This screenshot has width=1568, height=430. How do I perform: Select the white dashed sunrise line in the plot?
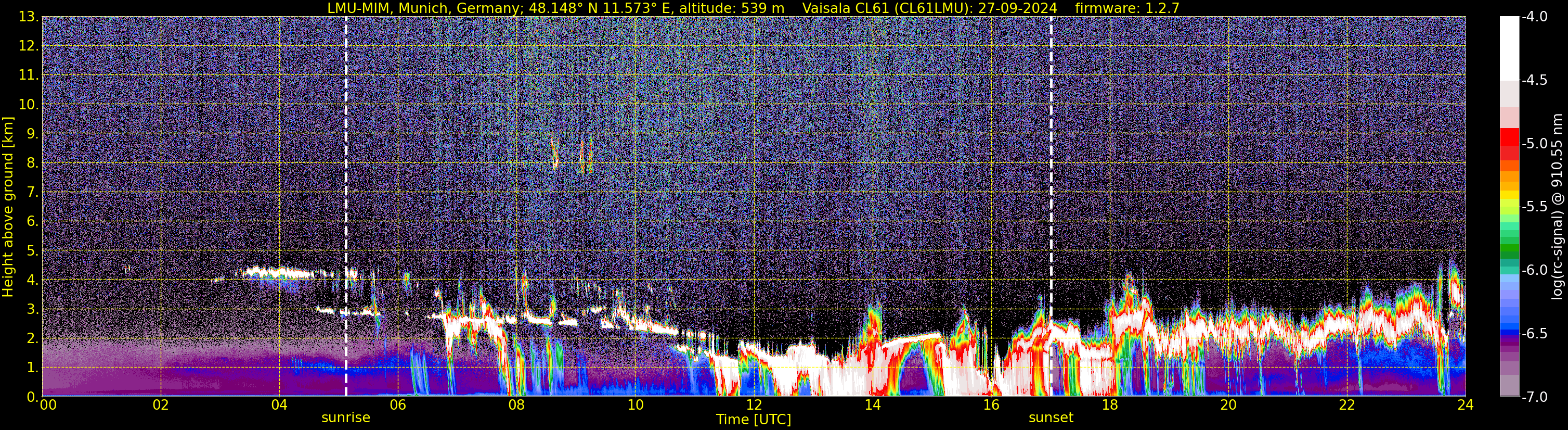pyautogui.click(x=346, y=206)
